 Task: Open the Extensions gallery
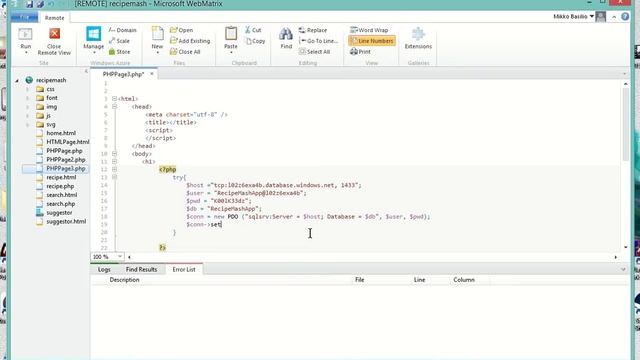(418, 38)
